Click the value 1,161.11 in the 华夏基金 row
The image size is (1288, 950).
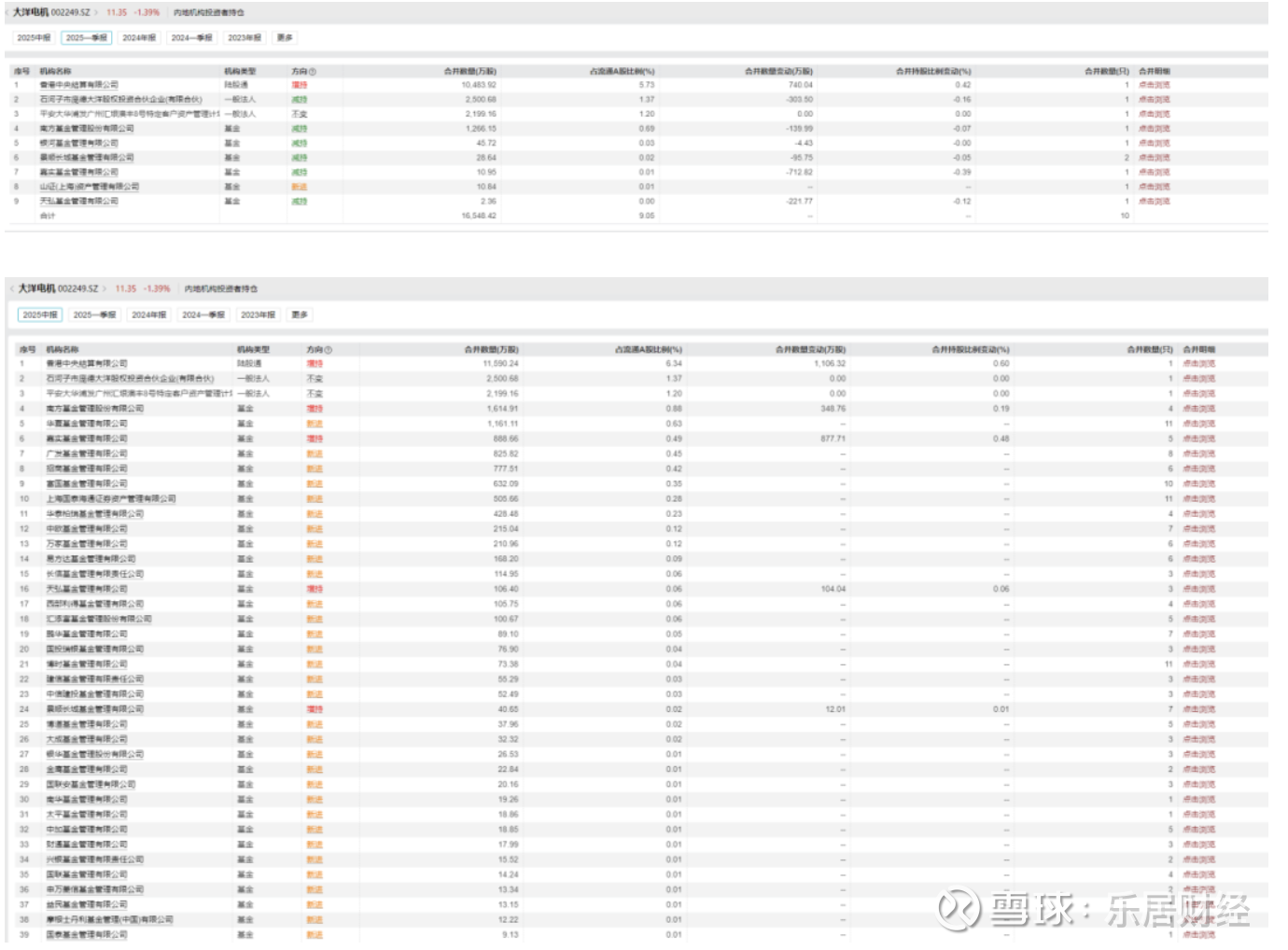[x=502, y=424]
